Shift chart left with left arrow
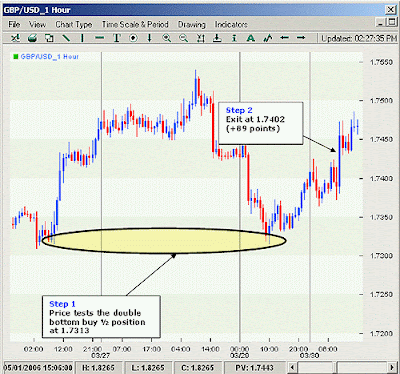Screen dimensions: 400x374 tap(284, 38)
